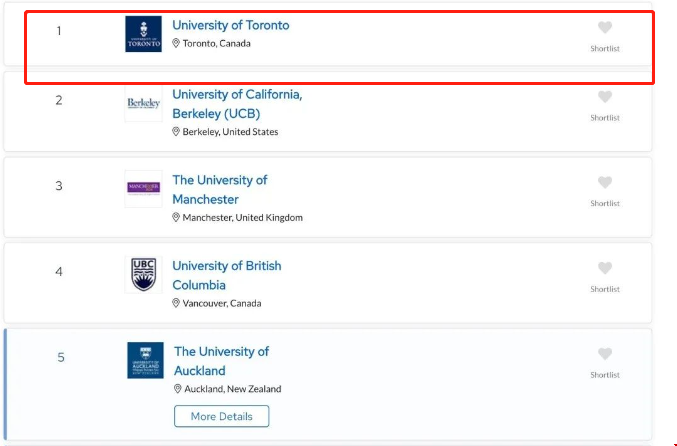Toggle shortlist heart for UC Berkeley
This screenshot has width=677, height=446.
[604, 97]
